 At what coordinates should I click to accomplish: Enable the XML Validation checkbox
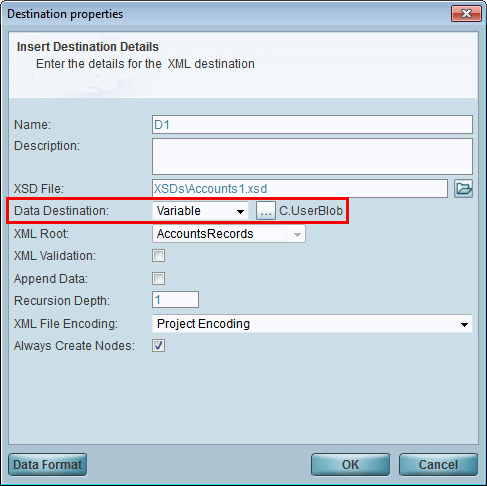click(158, 256)
